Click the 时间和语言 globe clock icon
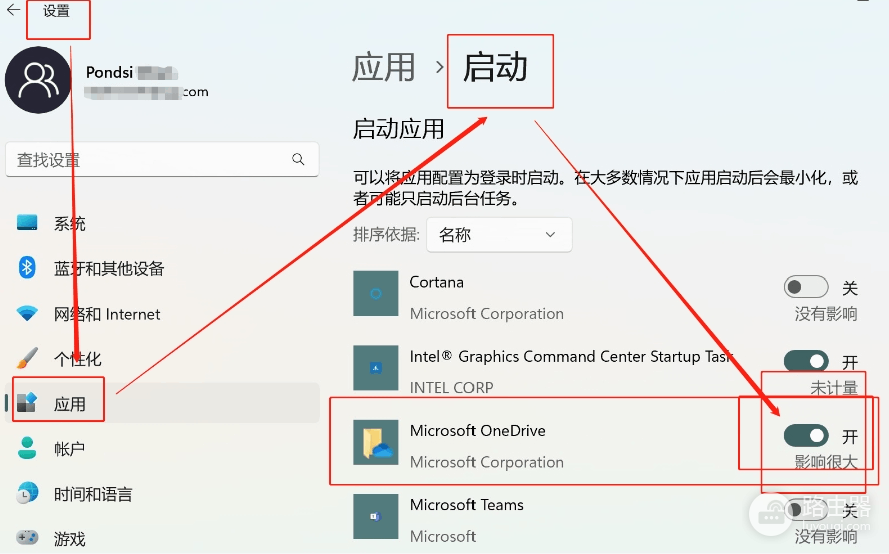 [27, 493]
